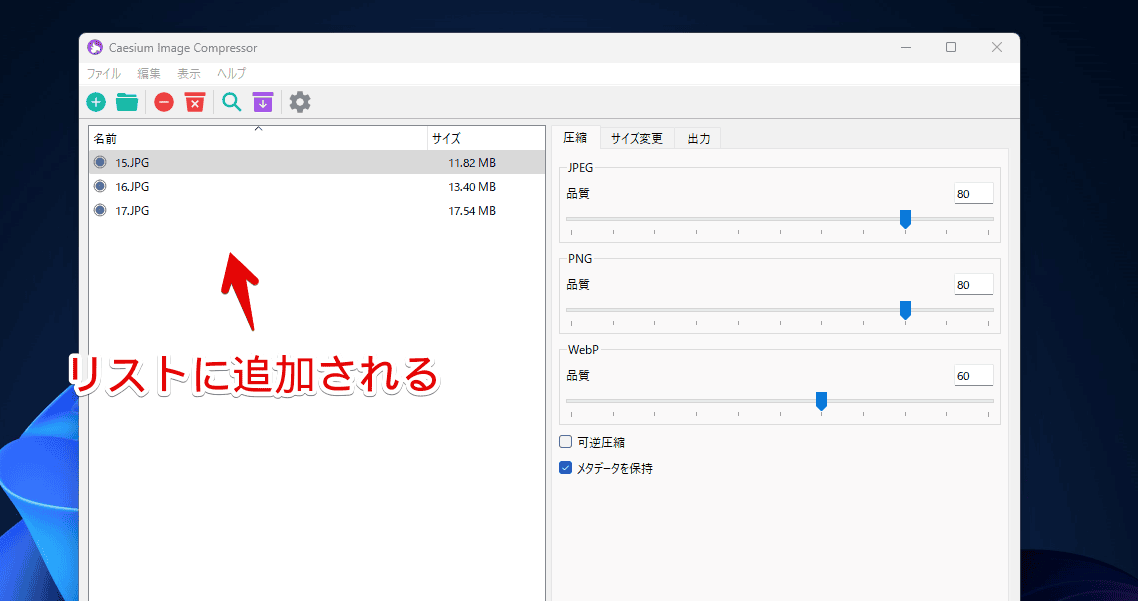This screenshot has height=601, width=1138.
Task: Click the 17.54 MB size cell
Action: point(472,211)
